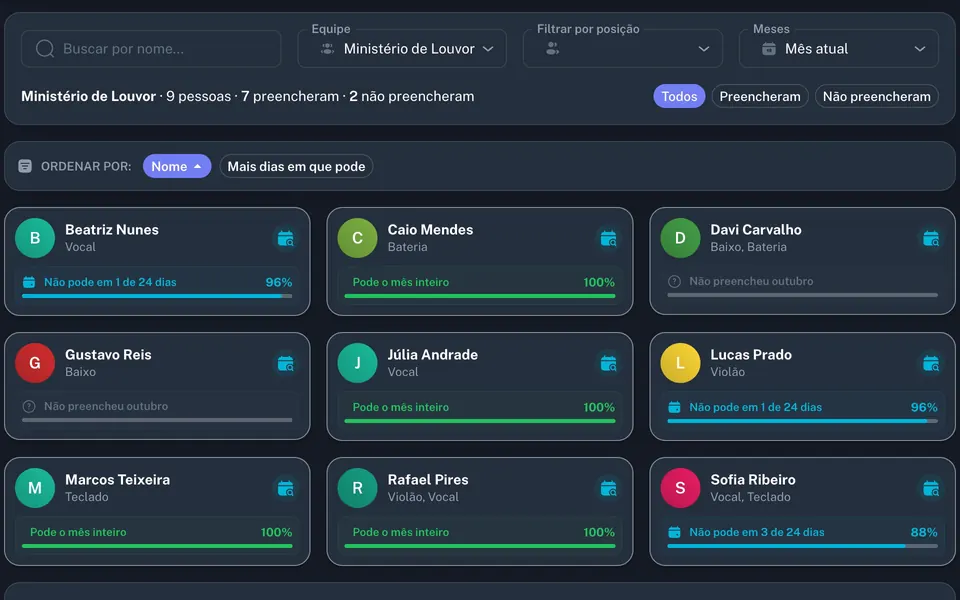Click Baixo, Bateria role text

(748, 247)
